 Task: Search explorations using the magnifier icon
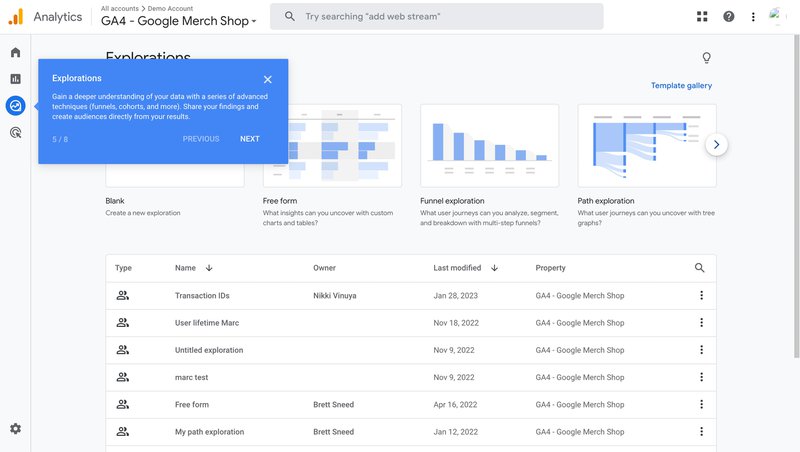pos(699,268)
